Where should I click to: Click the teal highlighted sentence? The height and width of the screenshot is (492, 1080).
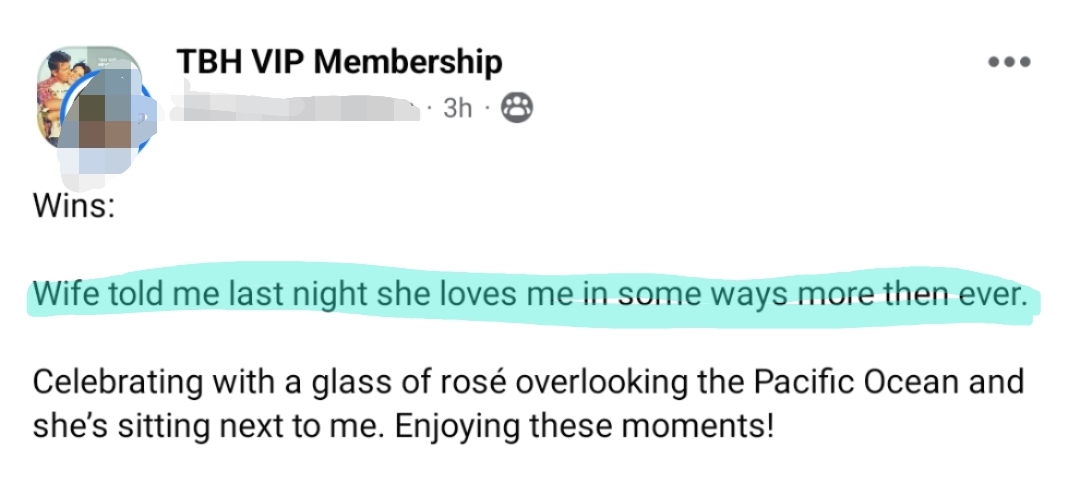coord(530,296)
